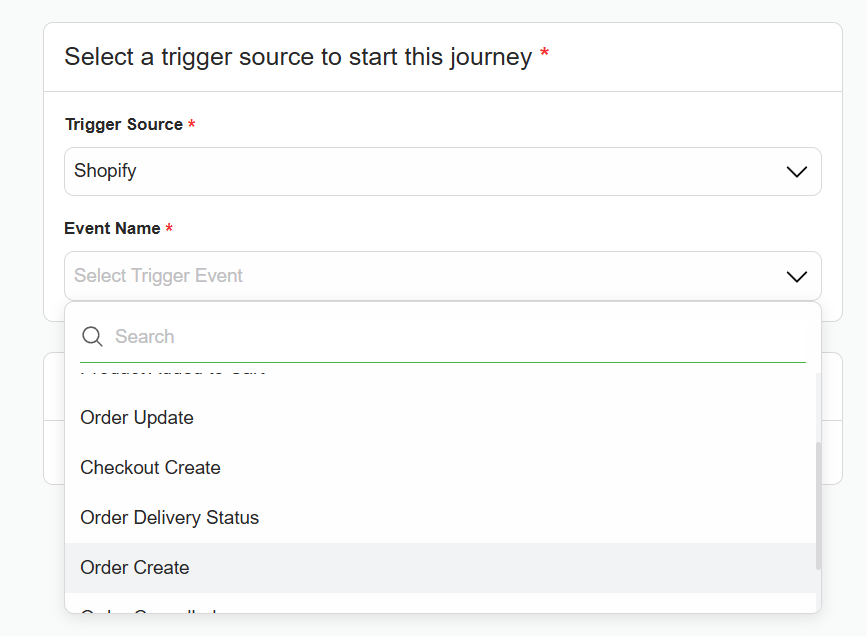Viewport: 867px width, 636px height.
Task: Select the Order Update event
Action: coord(137,418)
